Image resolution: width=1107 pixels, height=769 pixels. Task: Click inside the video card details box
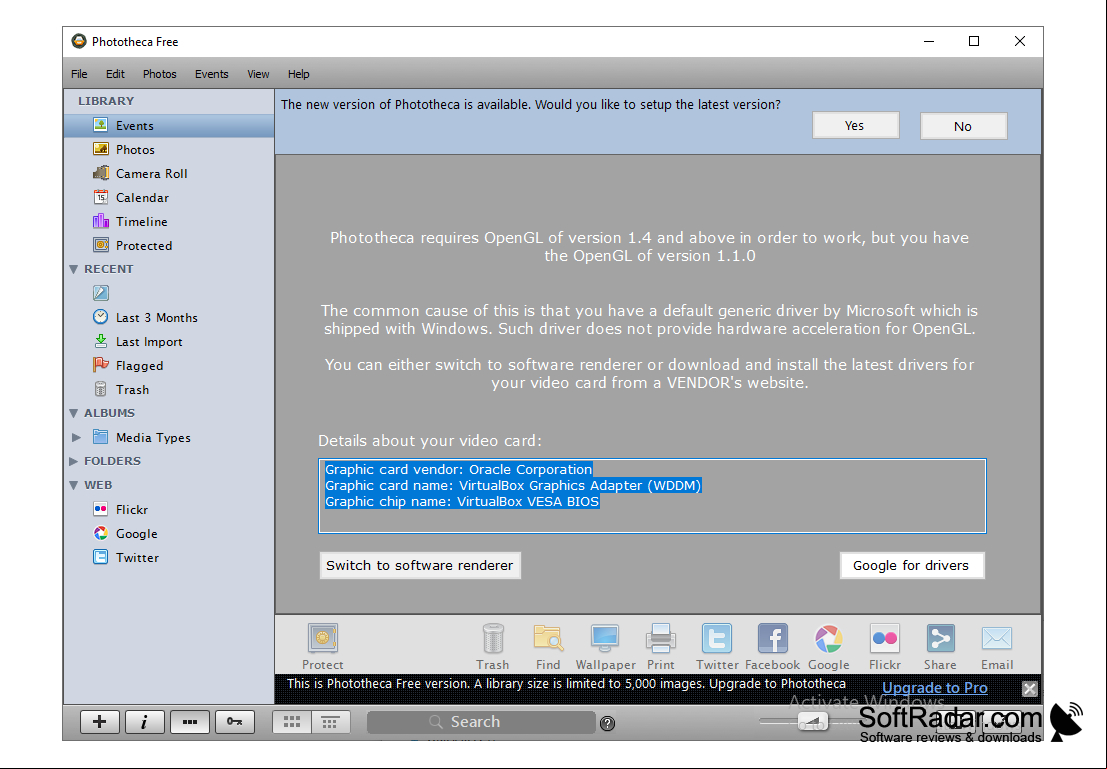(x=652, y=496)
